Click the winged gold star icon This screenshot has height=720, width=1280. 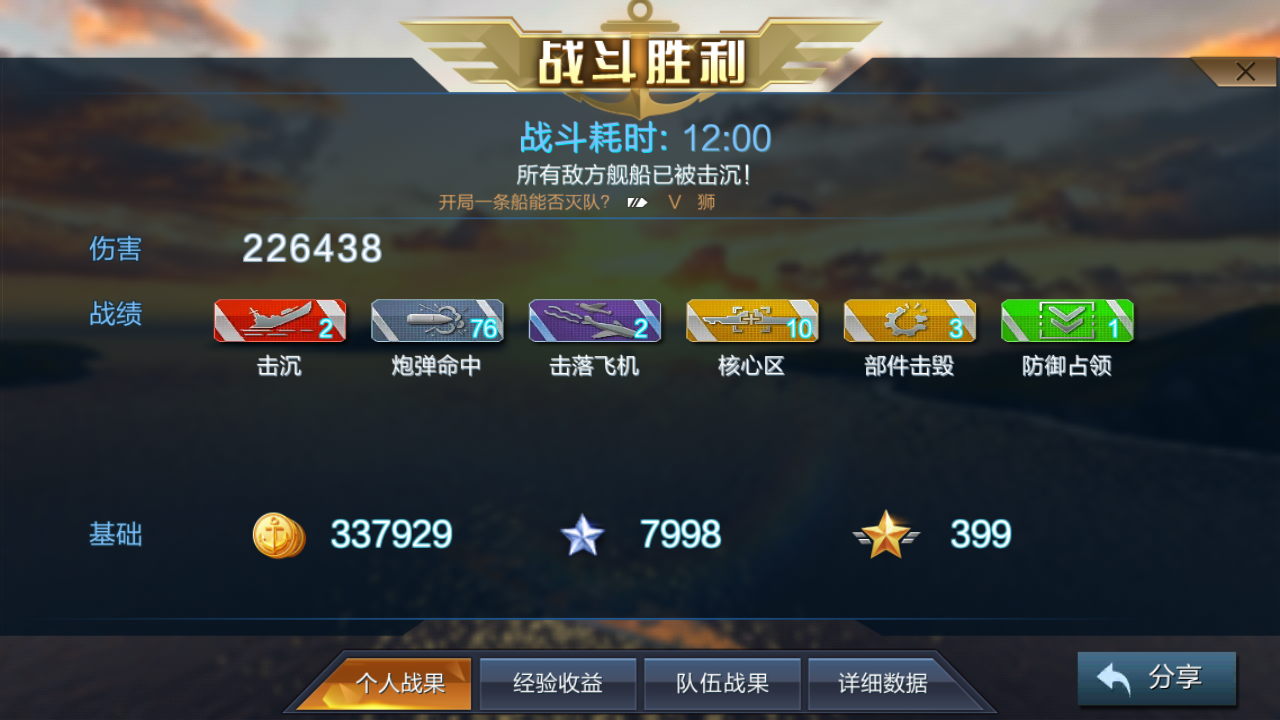click(885, 535)
